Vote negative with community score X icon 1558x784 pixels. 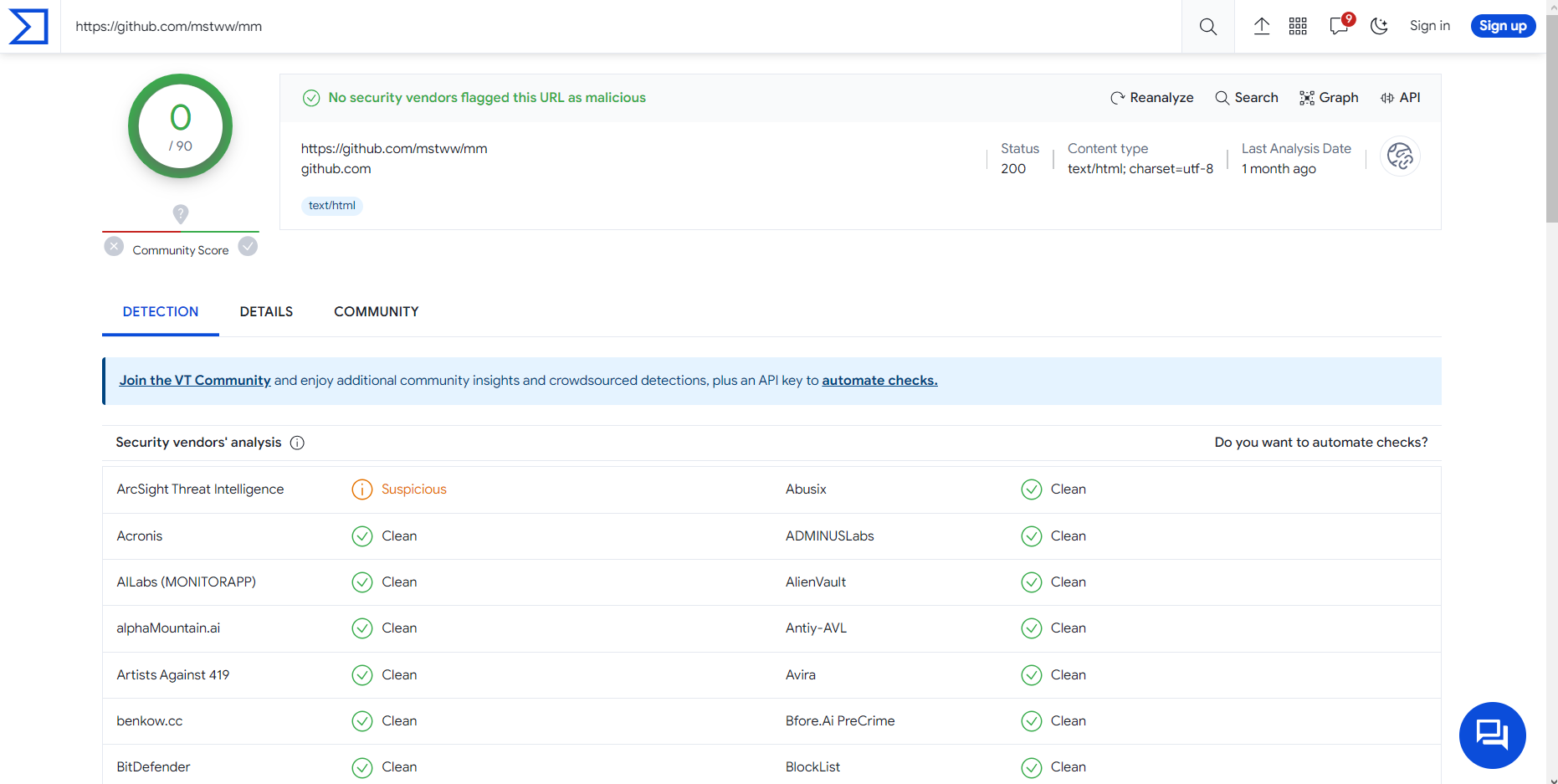point(114,247)
